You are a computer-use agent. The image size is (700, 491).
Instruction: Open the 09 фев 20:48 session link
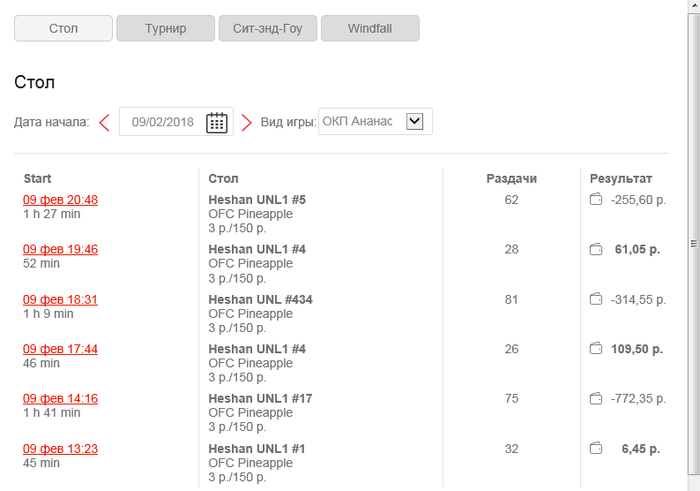pyautogui.click(x=60, y=200)
